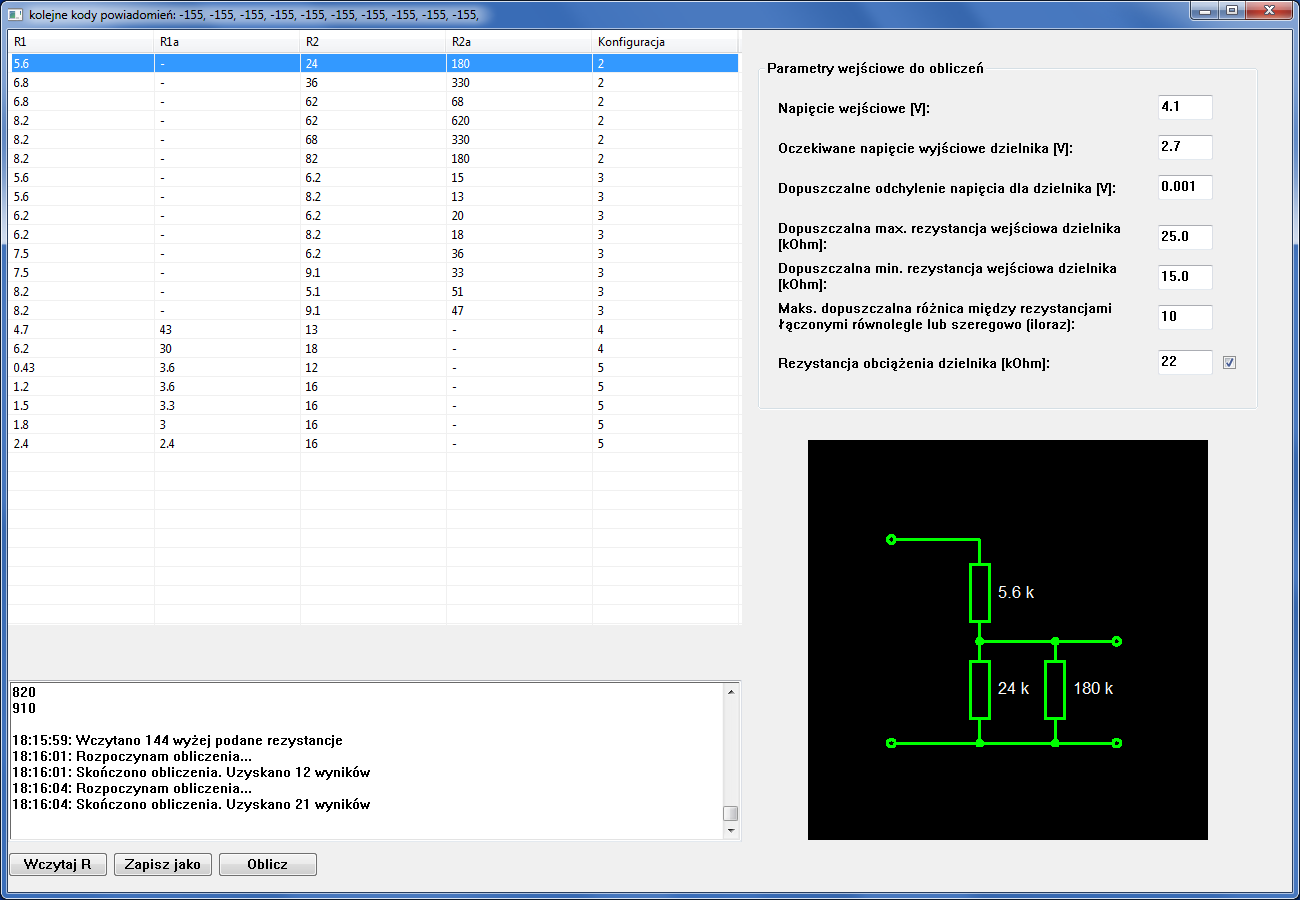The width and height of the screenshot is (1300, 900).
Task: Run calculation with Oblicz button
Action: click(268, 864)
